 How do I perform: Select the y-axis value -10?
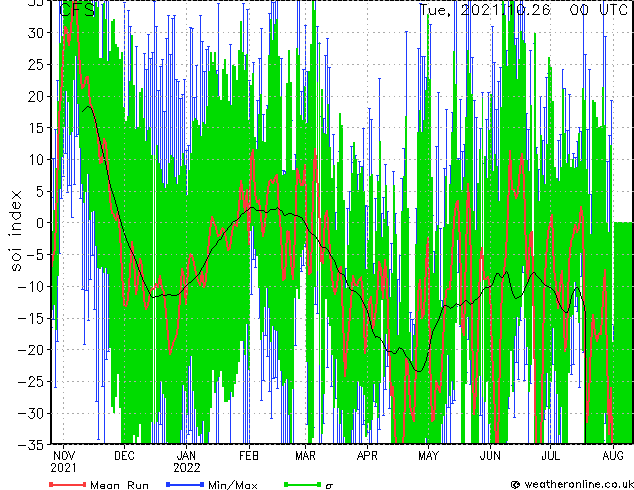click(31, 286)
